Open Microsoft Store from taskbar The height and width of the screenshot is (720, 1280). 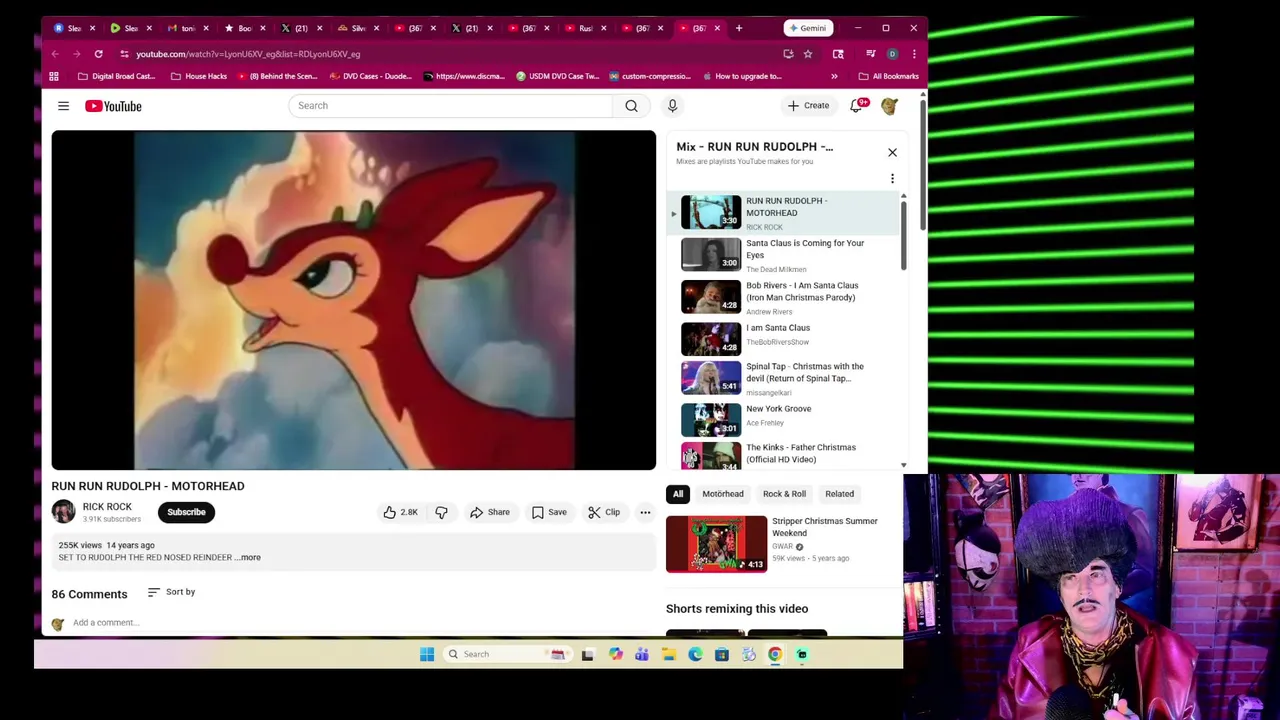(x=721, y=654)
